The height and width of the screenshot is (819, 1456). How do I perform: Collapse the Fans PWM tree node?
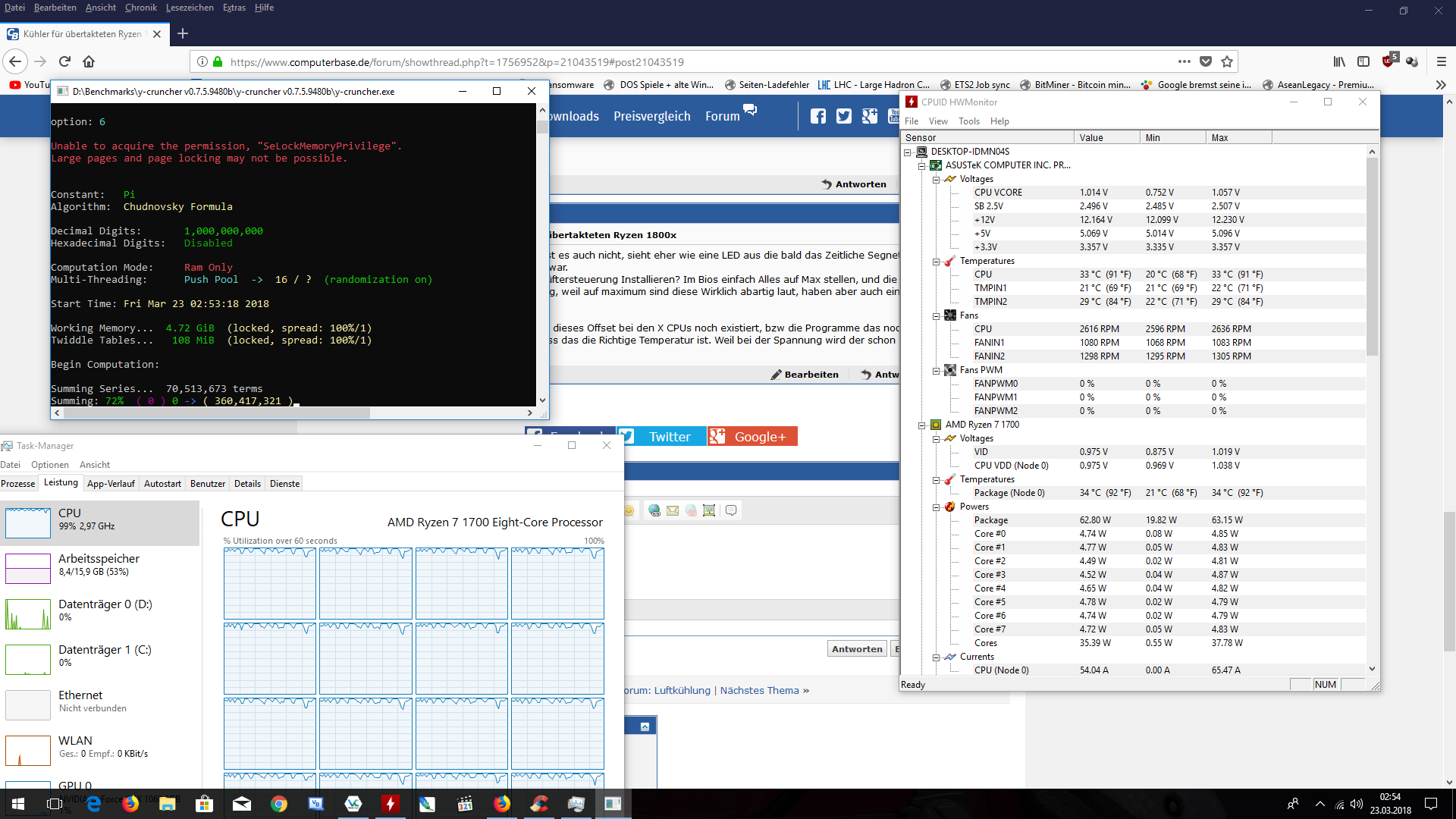tap(936, 371)
